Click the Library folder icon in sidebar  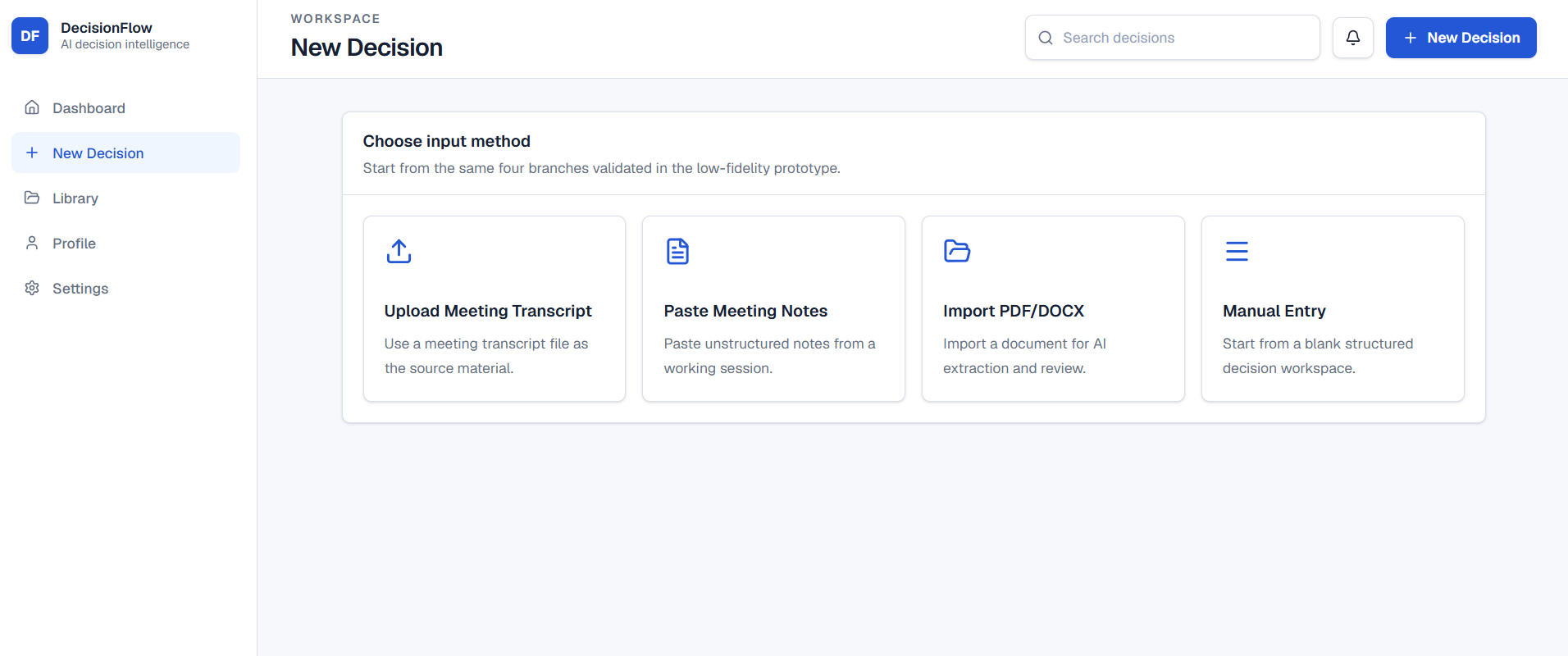click(32, 198)
